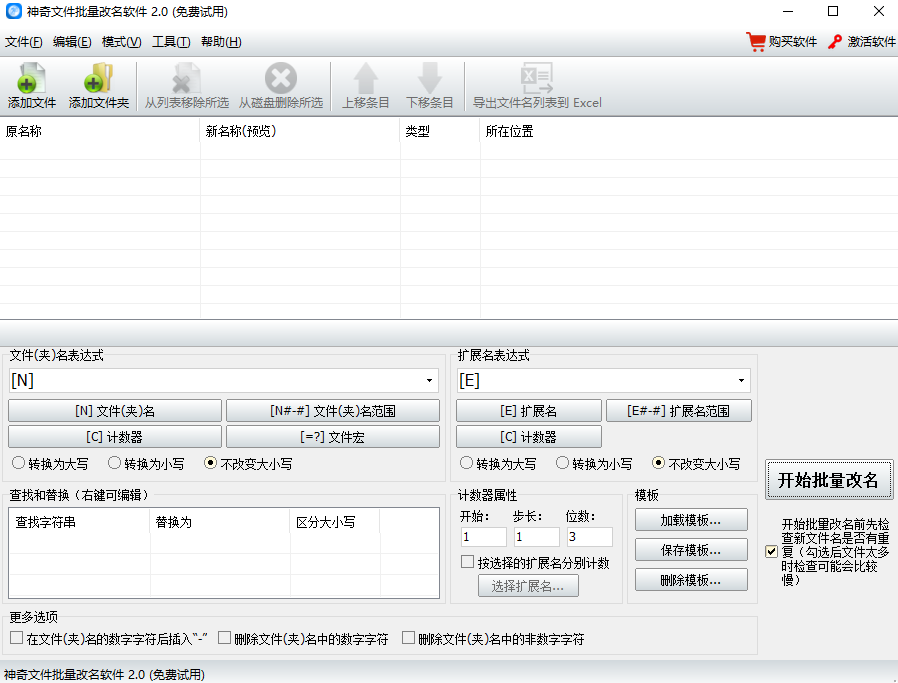This screenshot has width=898, height=683.
Task: Click the 替换为 column header
Action: (x=220, y=522)
